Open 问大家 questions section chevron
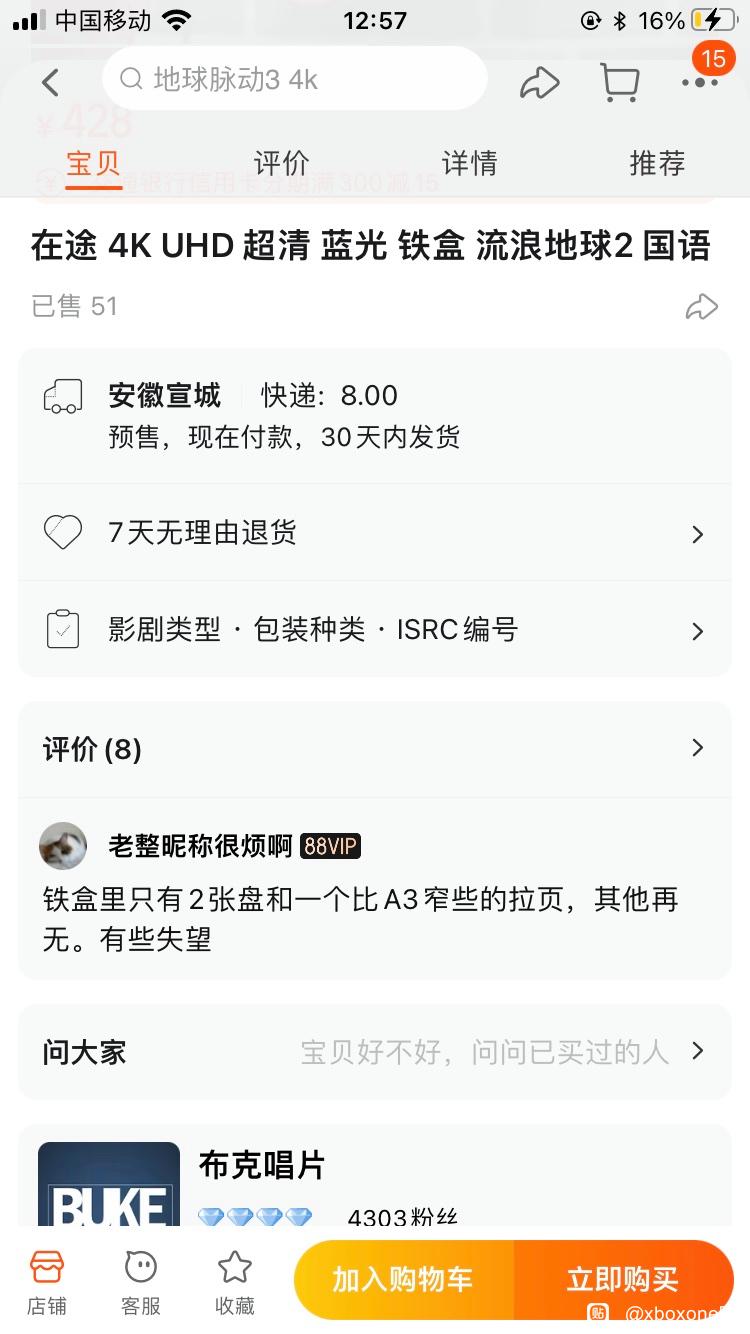The width and height of the screenshot is (750, 1334). [698, 1051]
